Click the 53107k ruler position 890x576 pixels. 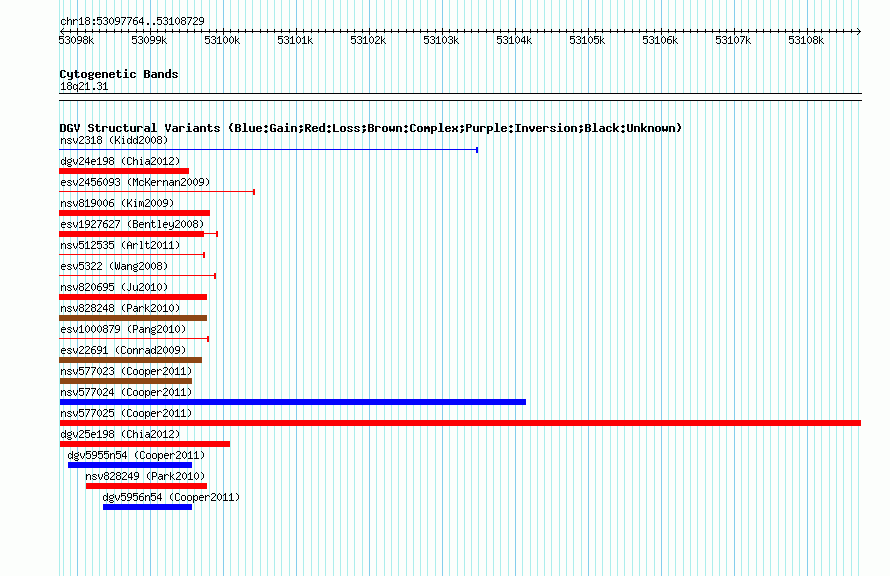(x=733, y=40)
